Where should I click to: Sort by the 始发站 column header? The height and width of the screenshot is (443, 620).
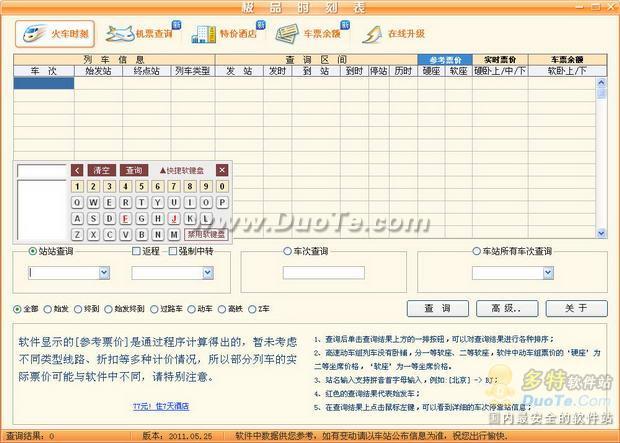98,71
